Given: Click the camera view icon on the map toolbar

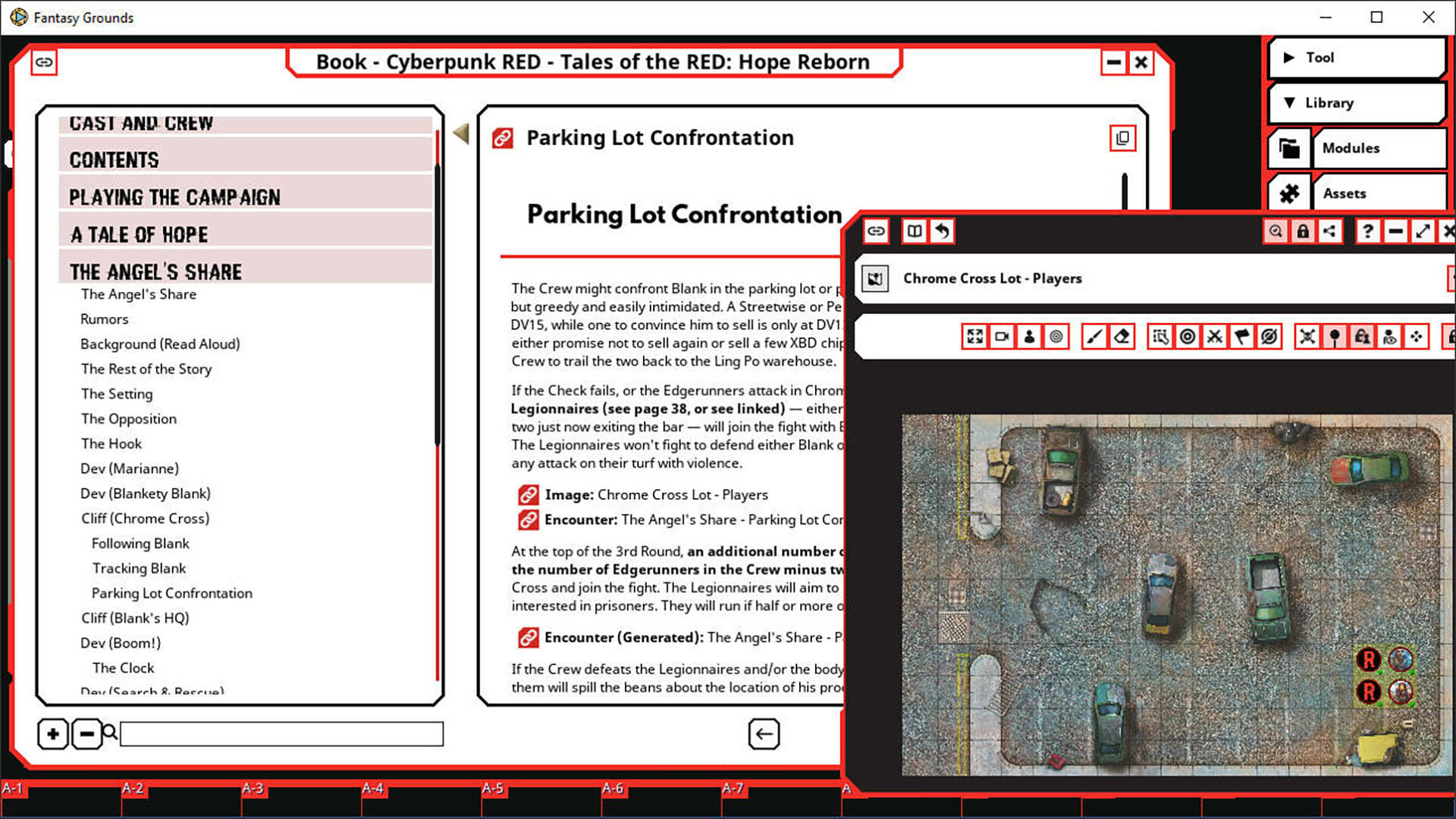Looking at the screenshot, I should click(1002, 336).
